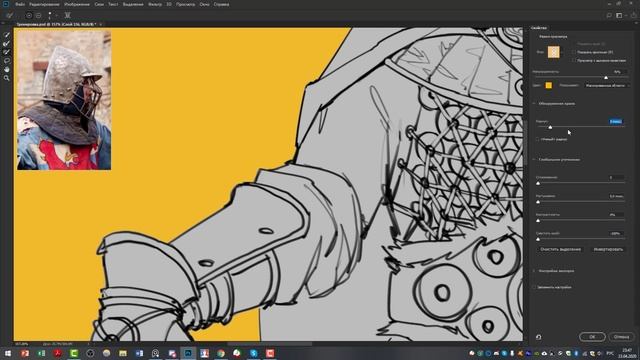Image resolution: width=640 pixels, height=360 pixels.
Task: Click the Контрастность percent field
Action: pyautogui.click(x=616, y=215)
